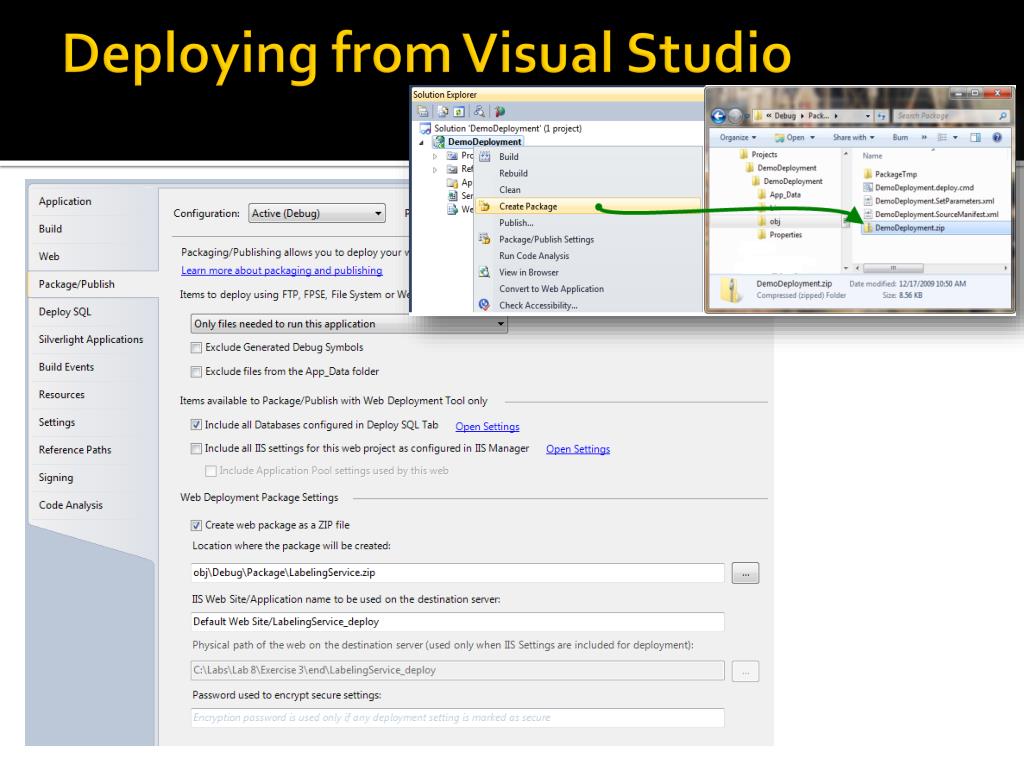Click large zip folder icon in Explorer details pane
The height and width of the screenshot is (768, 1024).
[731, 290]
